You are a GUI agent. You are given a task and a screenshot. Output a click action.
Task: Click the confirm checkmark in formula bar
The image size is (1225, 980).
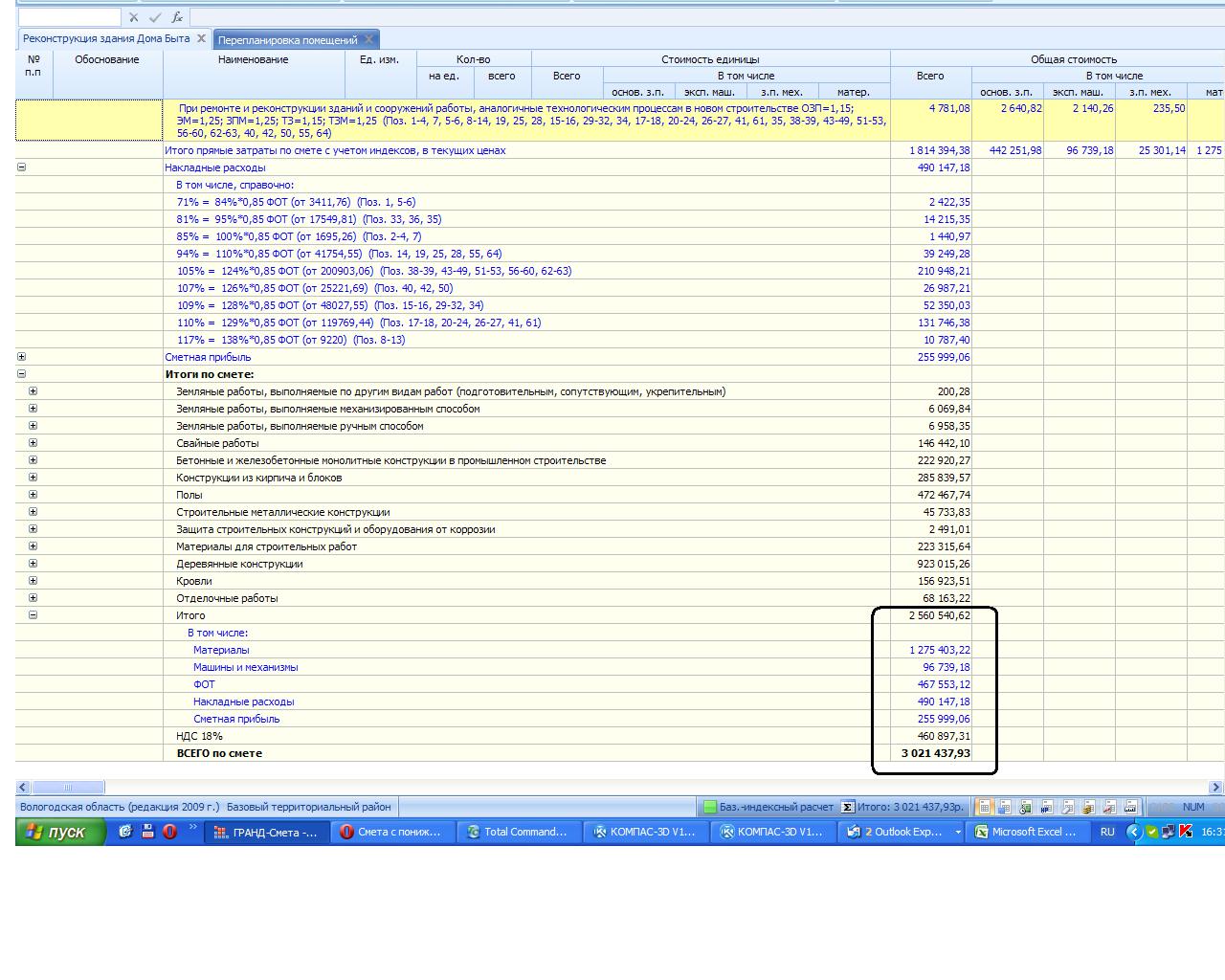[155, 17]
